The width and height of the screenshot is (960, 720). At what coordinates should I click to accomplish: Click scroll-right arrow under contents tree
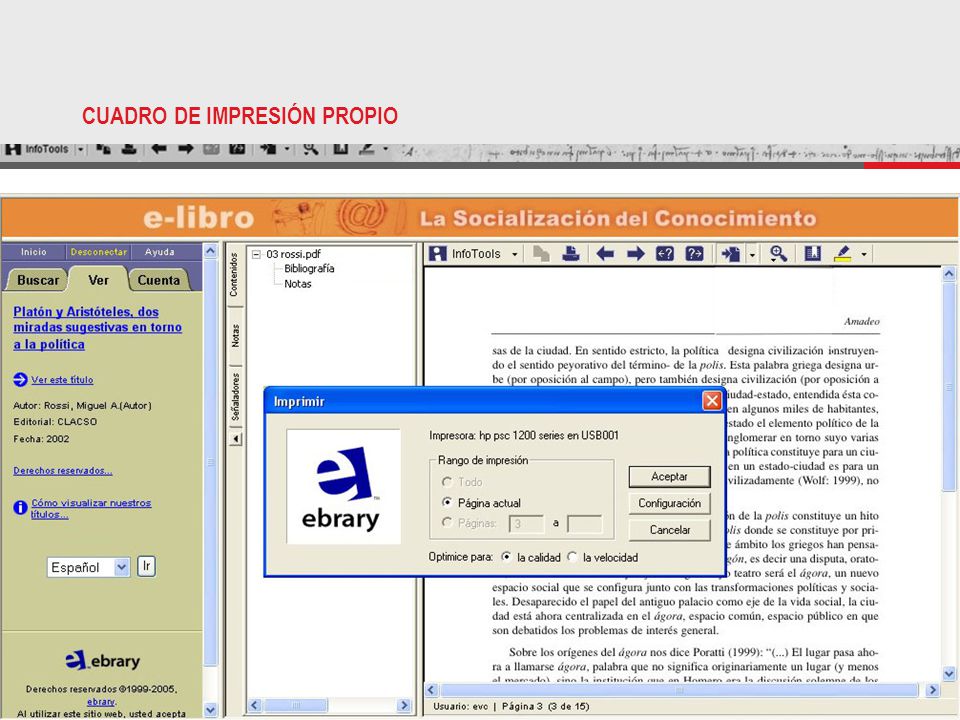click(x=403, y=705)
